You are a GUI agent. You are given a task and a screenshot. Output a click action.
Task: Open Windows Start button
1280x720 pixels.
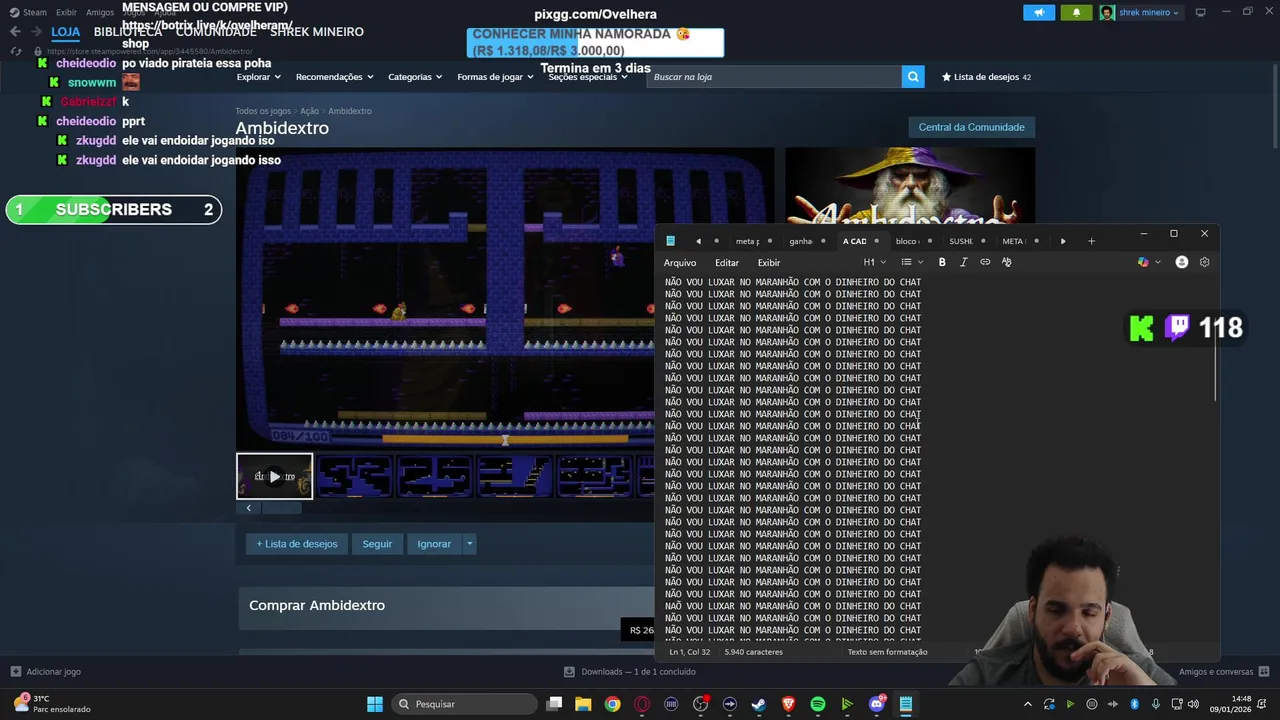pyautogui.click(x=375, y=704)
